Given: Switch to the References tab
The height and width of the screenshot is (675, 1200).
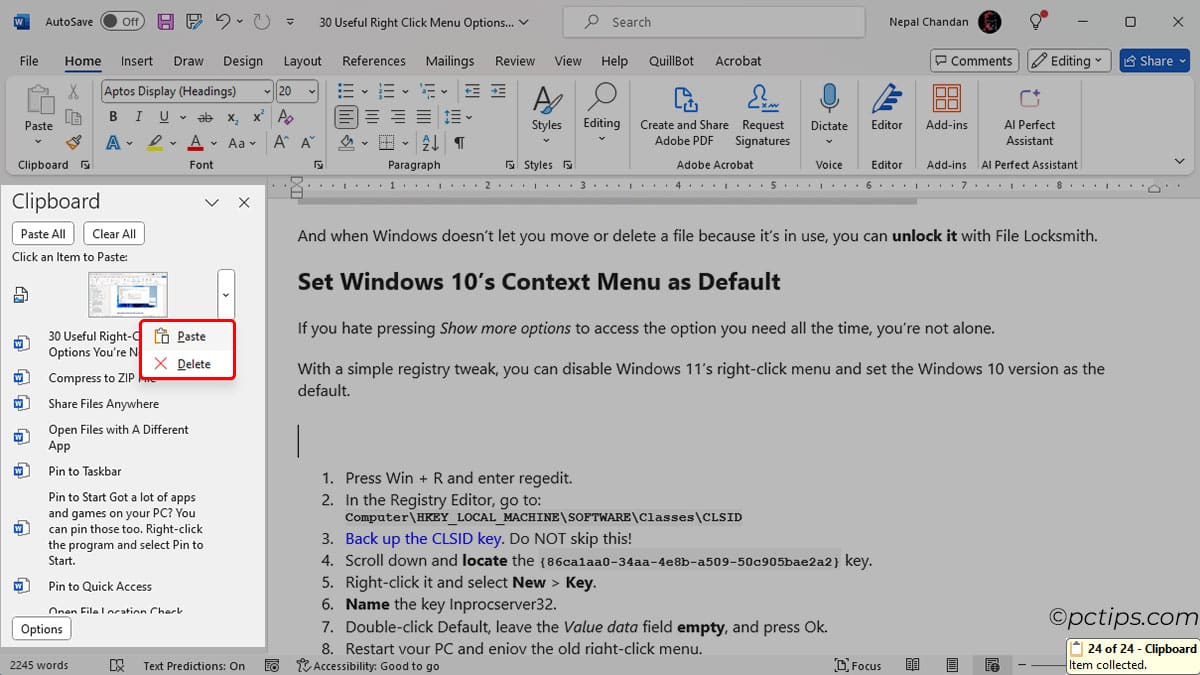Looking at the screenshot, I should coord(373,61).
